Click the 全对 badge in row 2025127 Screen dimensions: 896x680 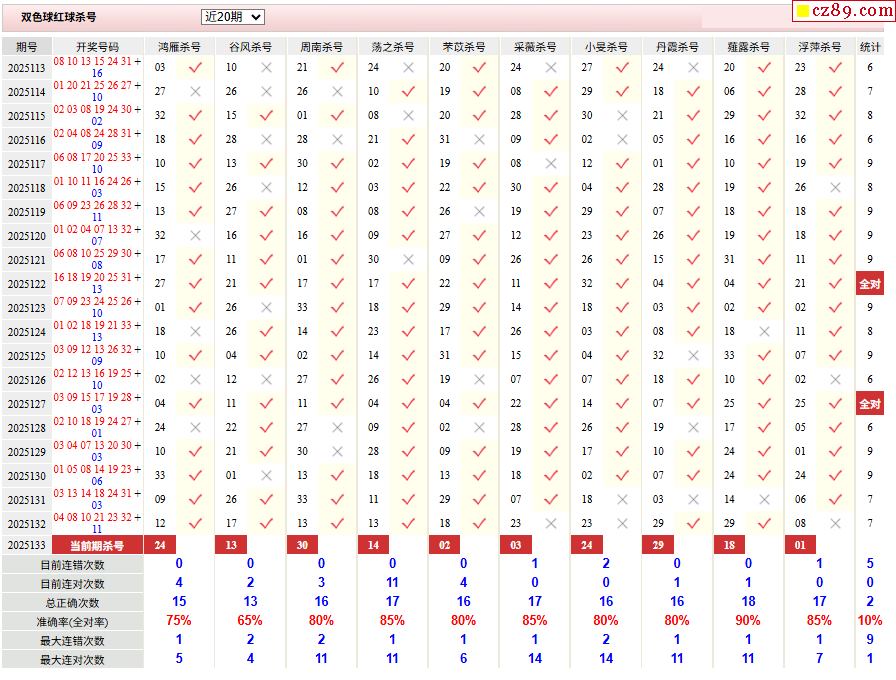[x=870, y=404]
